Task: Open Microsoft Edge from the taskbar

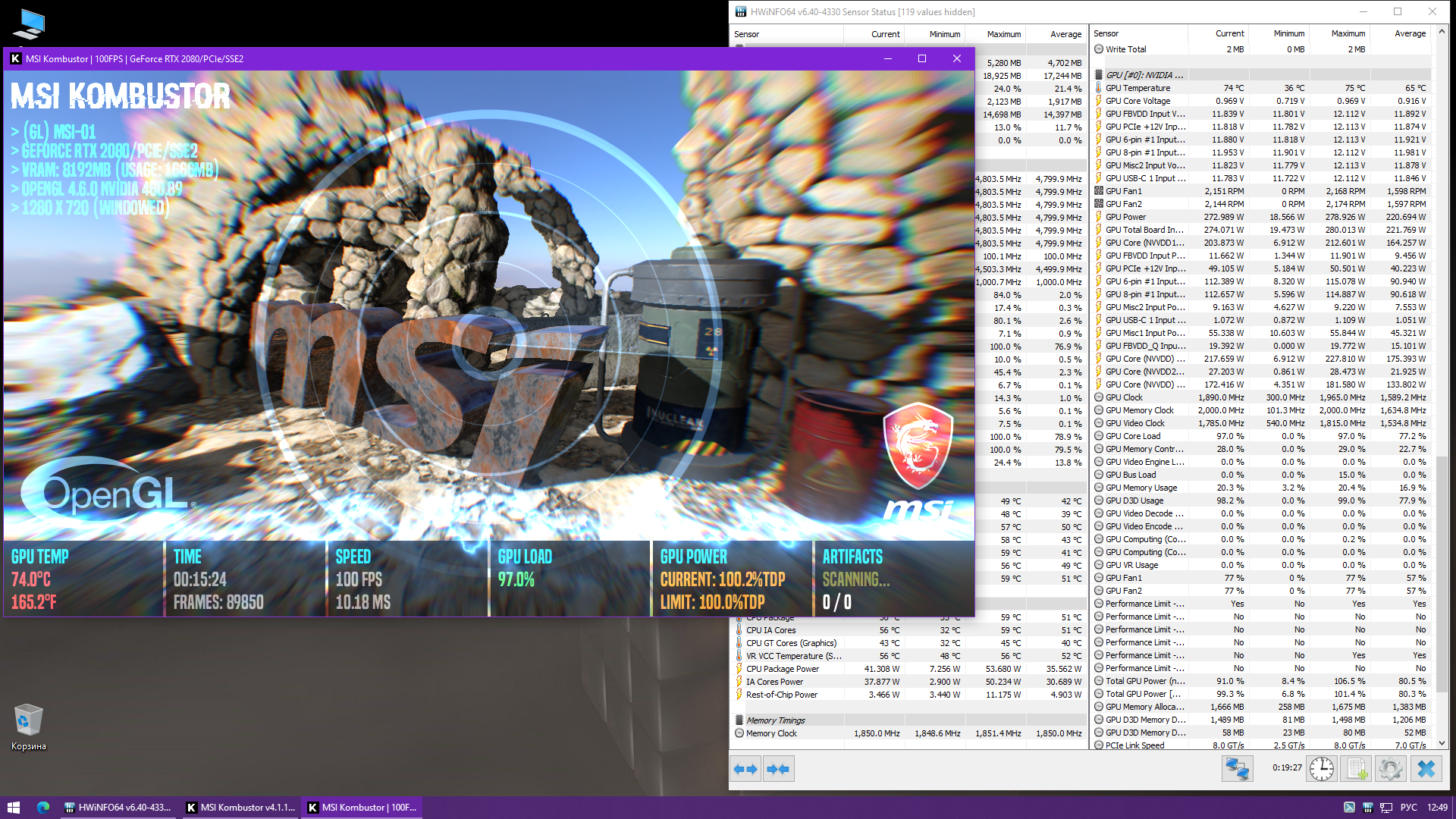Action: click(43, 808)
